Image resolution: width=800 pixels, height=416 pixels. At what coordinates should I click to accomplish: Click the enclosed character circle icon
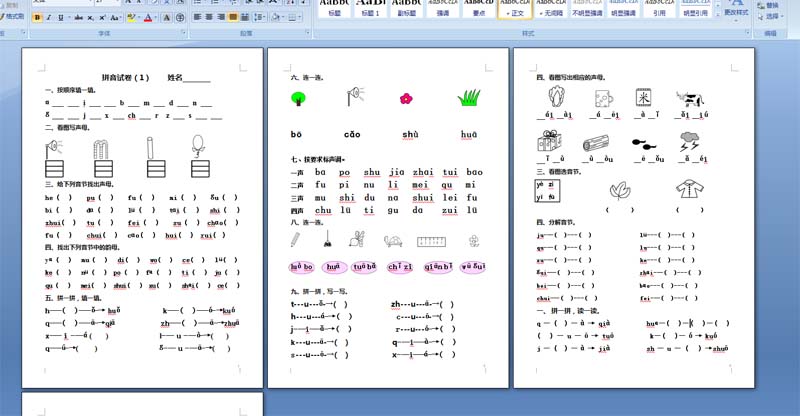point(180,17)
